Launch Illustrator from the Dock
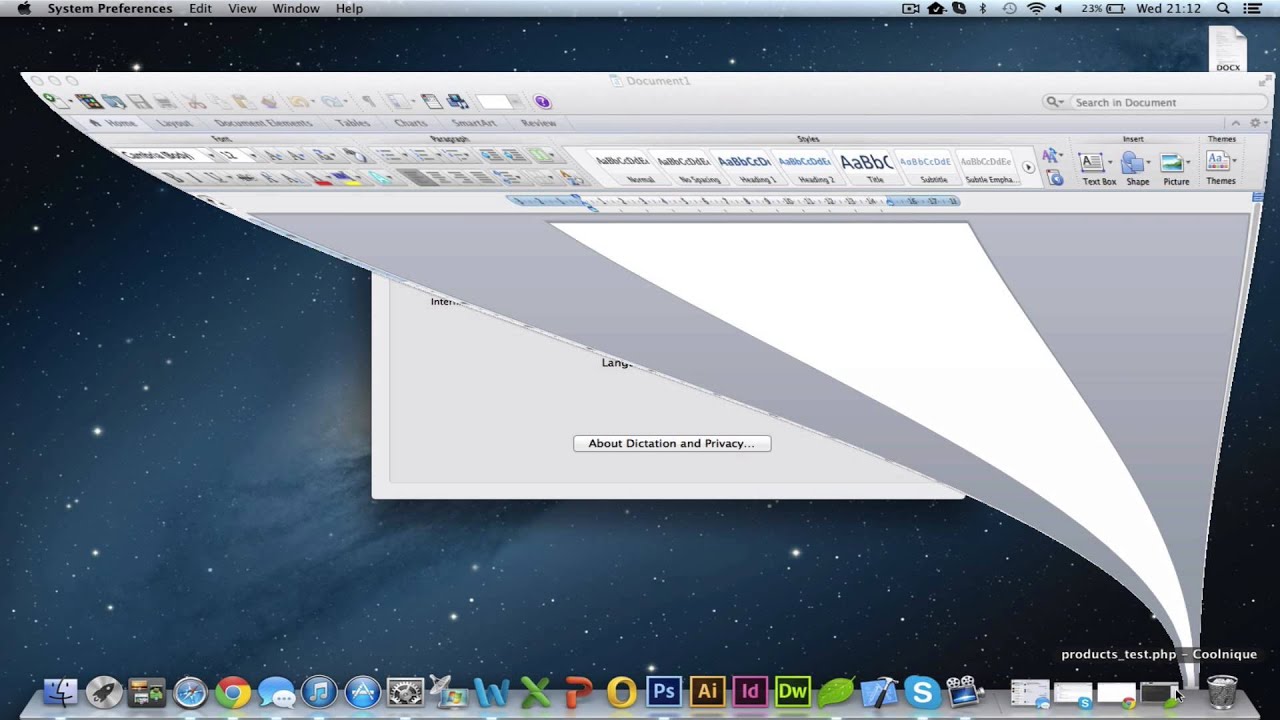The height and width of the screenshot is (720, 1280). click(707, 691)
